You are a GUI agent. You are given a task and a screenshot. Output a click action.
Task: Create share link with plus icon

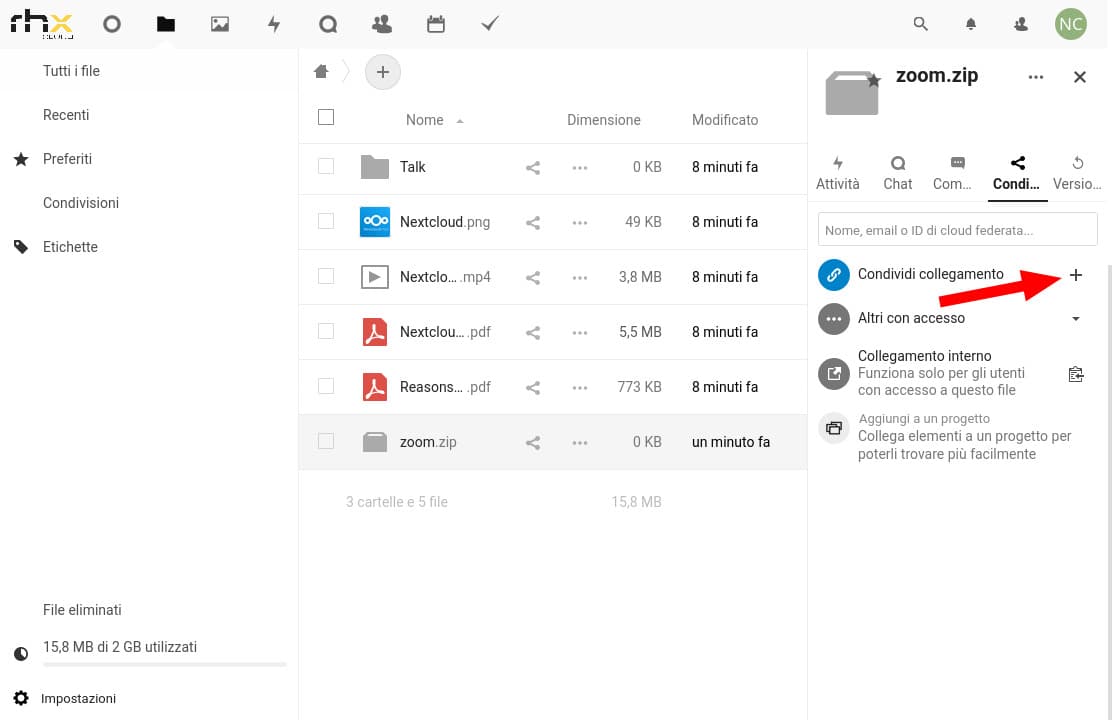(x=1076, y=275)
